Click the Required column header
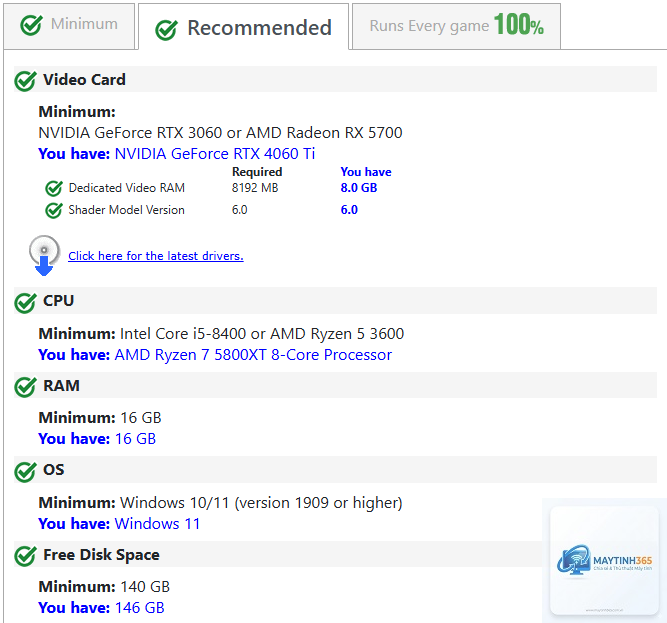 [257, 172]
